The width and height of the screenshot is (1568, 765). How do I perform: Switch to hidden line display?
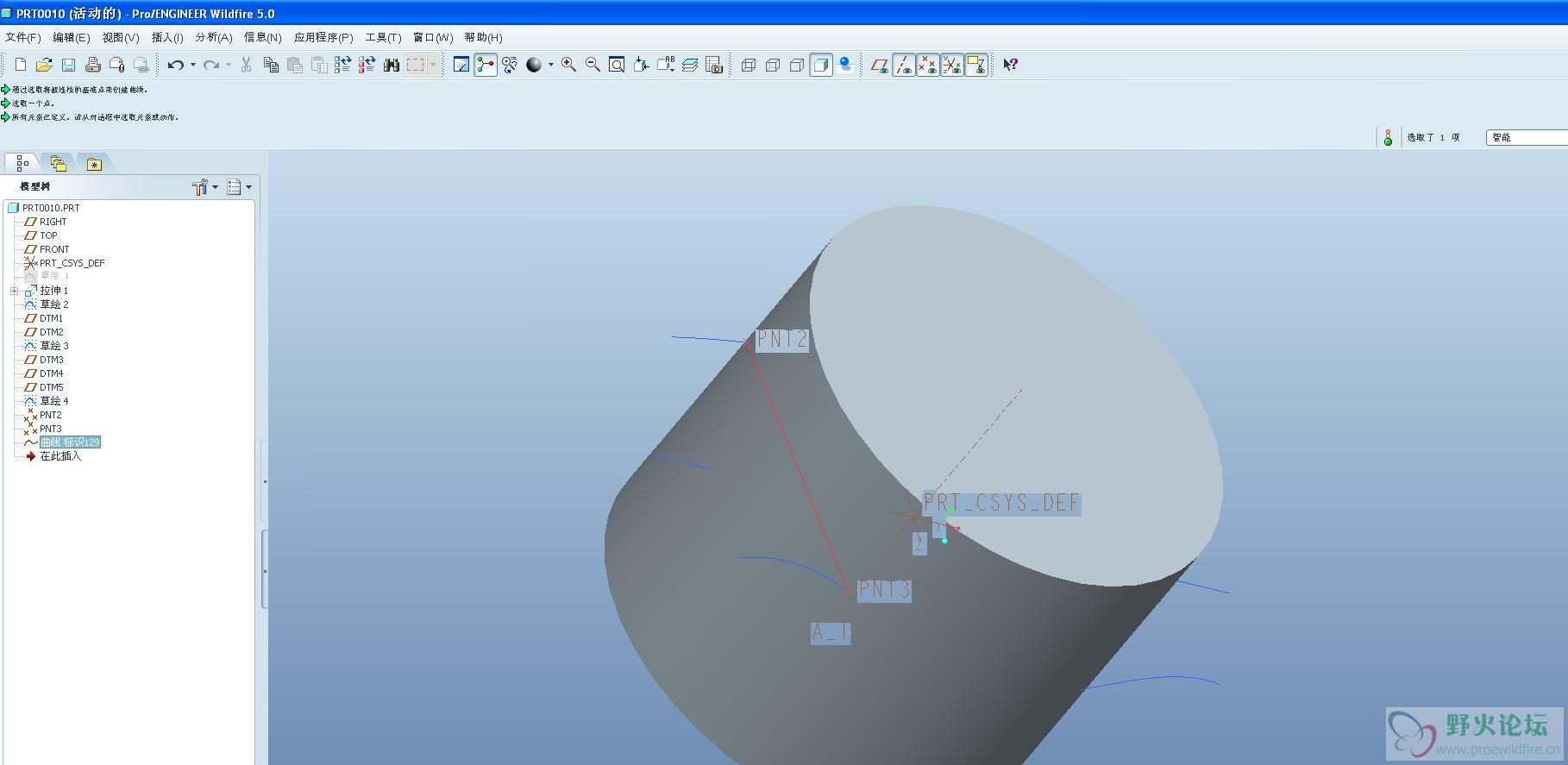(773, 65)
